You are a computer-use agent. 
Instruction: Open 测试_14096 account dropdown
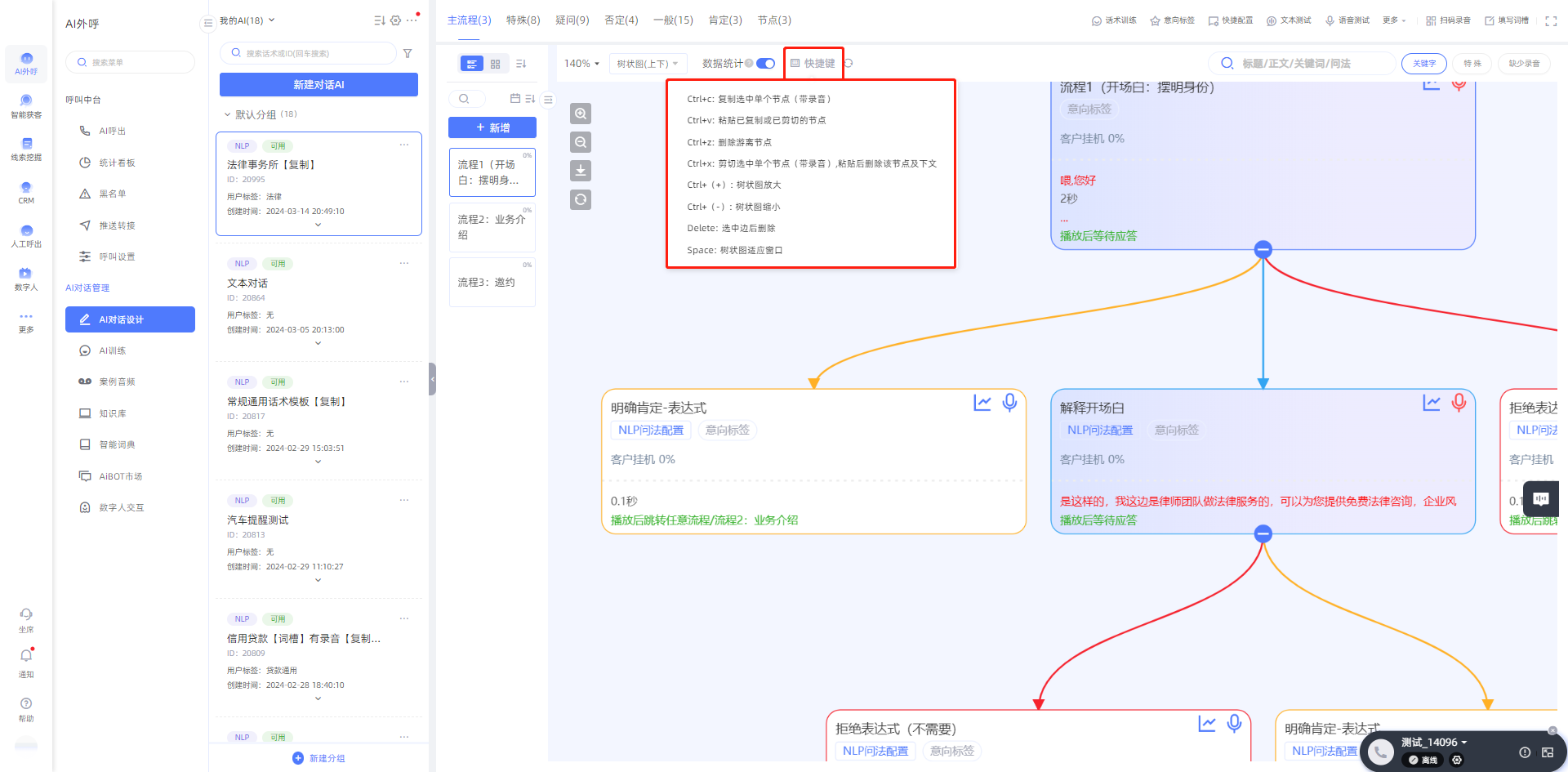pos(1434,743)
